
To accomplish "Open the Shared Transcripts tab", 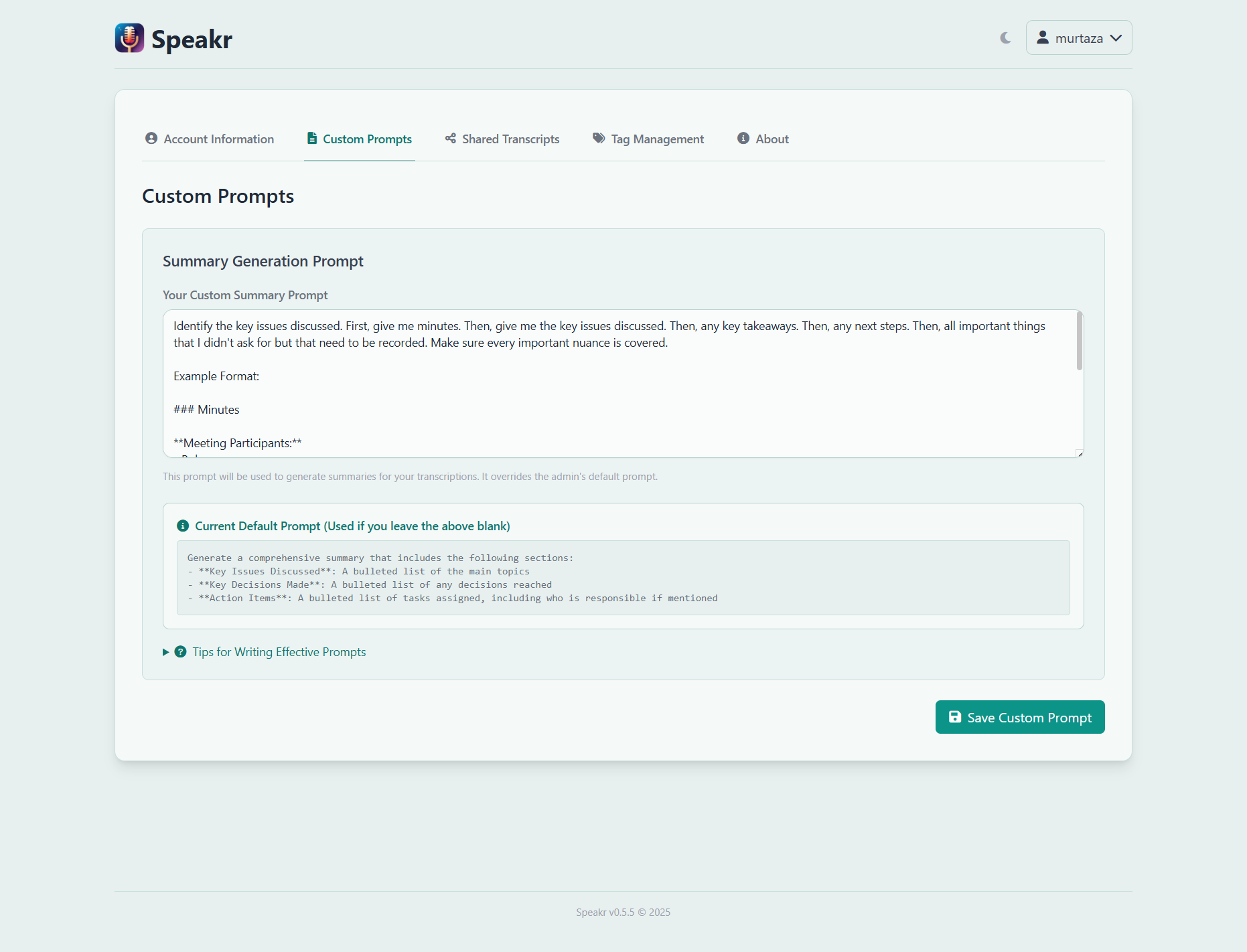I will click(502, 139).
